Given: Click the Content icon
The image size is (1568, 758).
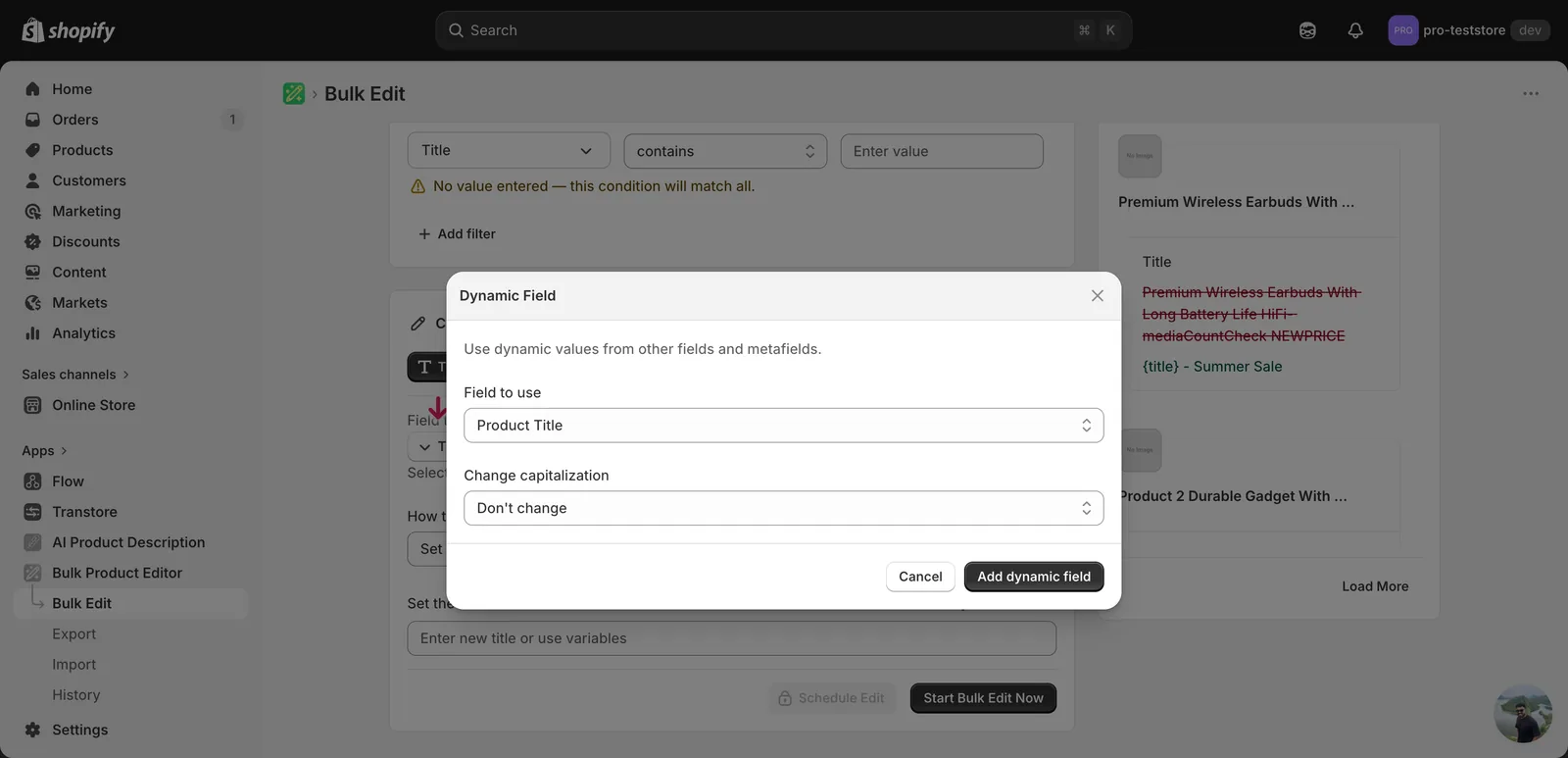Looking at the screenshot, I should (x=32, y=272).
